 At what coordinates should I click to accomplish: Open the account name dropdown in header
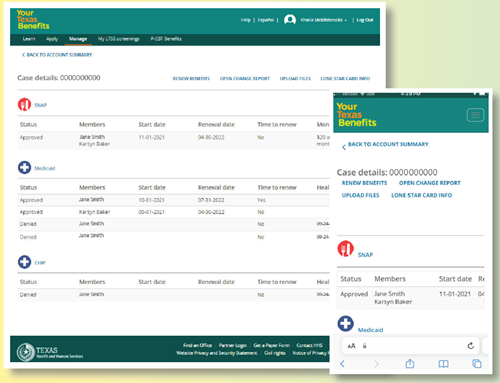click(x=323, y=20)
